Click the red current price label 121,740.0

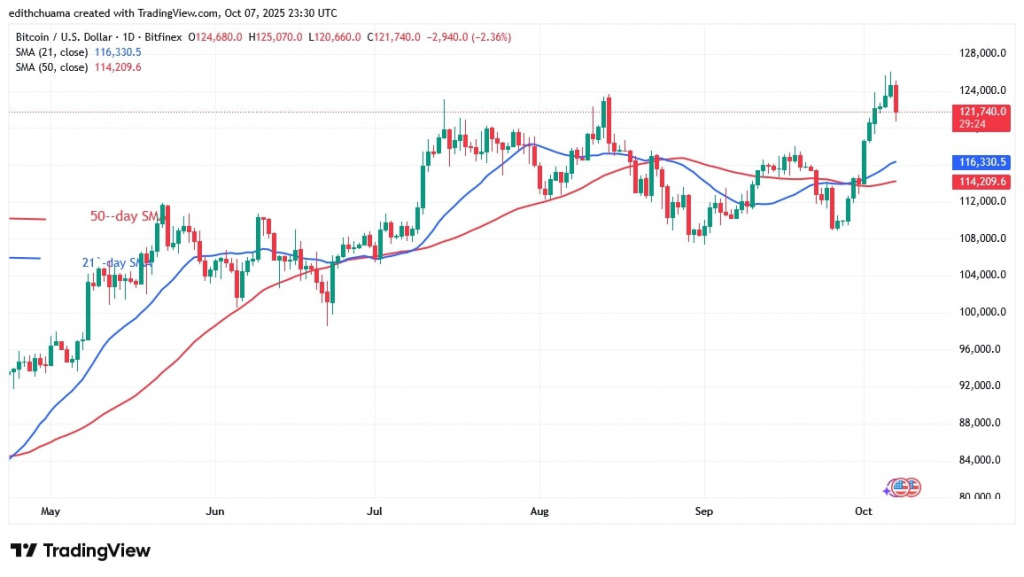(x=981, y=112)
